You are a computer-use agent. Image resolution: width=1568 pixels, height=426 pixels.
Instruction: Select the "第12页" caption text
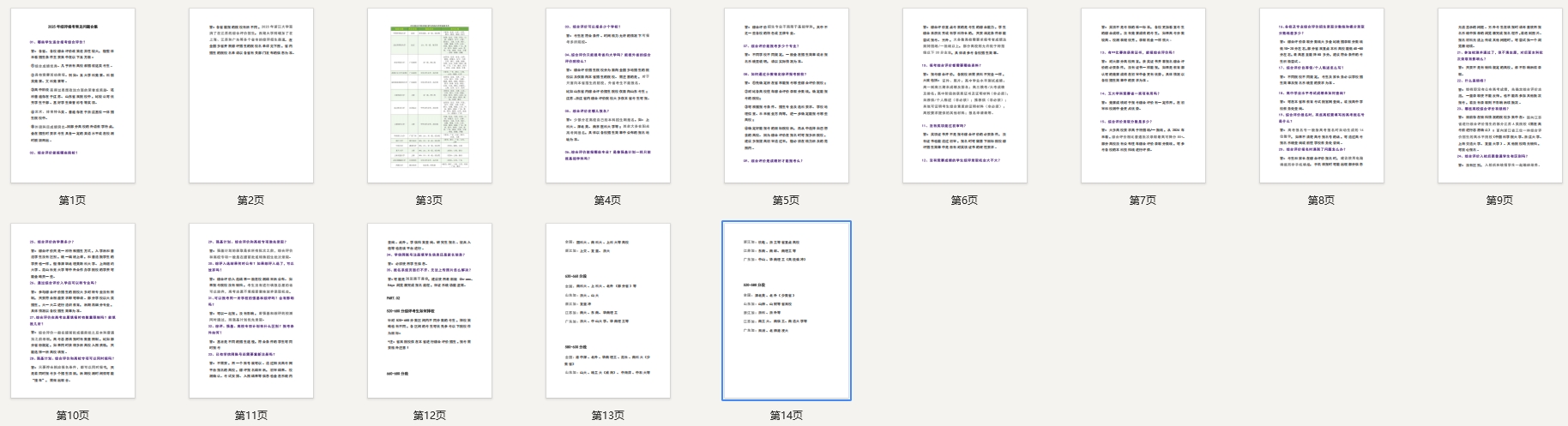[430, 416]
